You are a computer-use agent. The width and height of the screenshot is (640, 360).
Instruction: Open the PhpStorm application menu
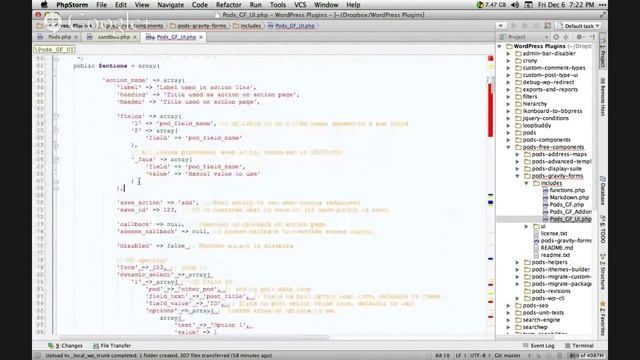point(72,5)
